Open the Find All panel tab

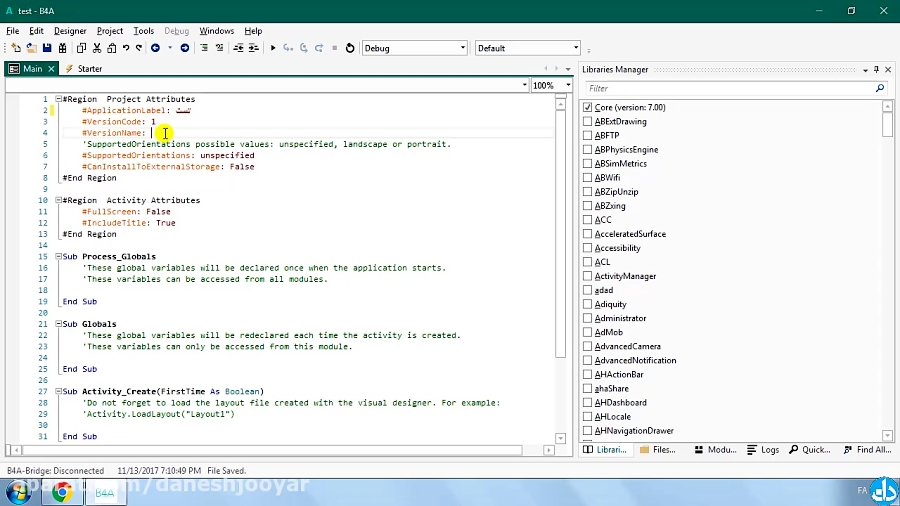866,450
